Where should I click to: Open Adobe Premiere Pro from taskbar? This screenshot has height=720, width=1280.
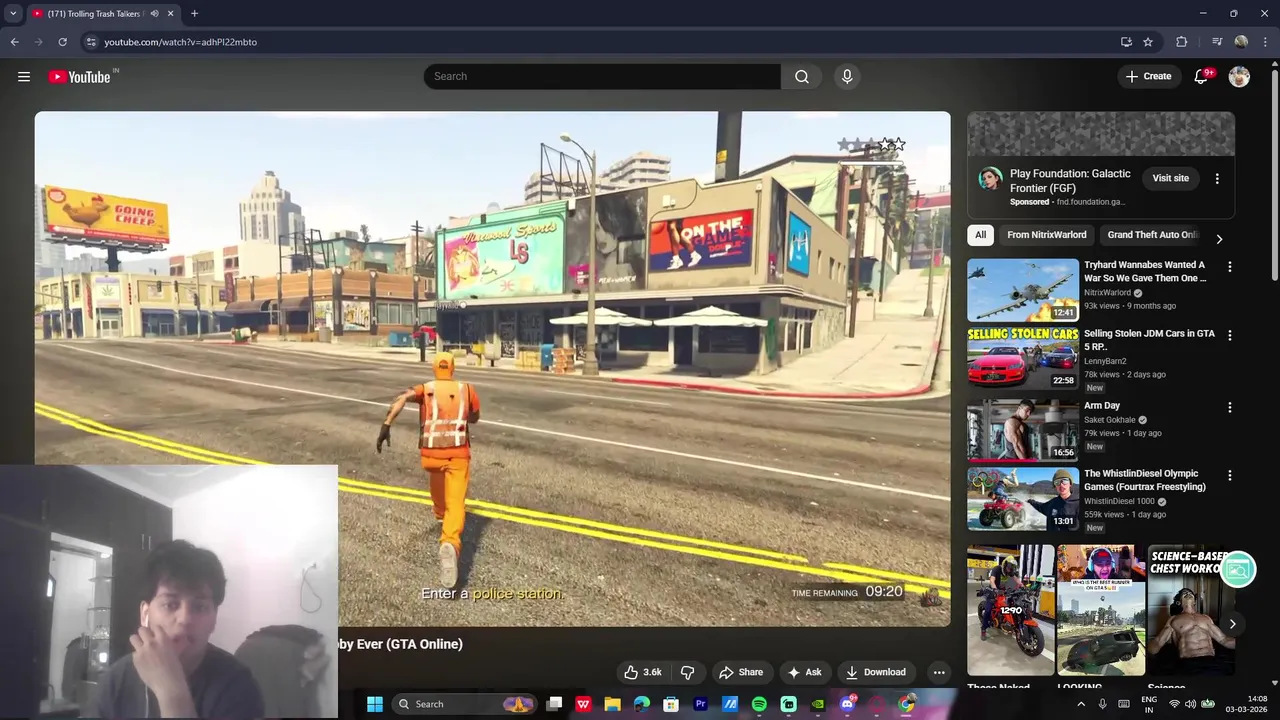700,704
